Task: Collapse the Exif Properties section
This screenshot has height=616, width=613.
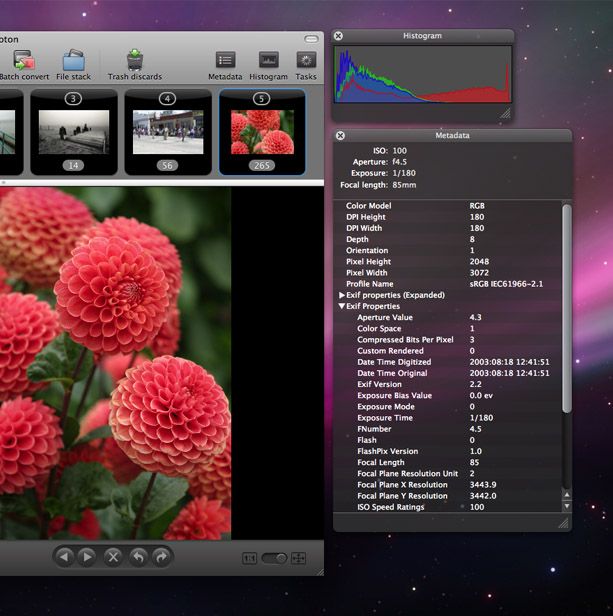Action: [343, 306]
